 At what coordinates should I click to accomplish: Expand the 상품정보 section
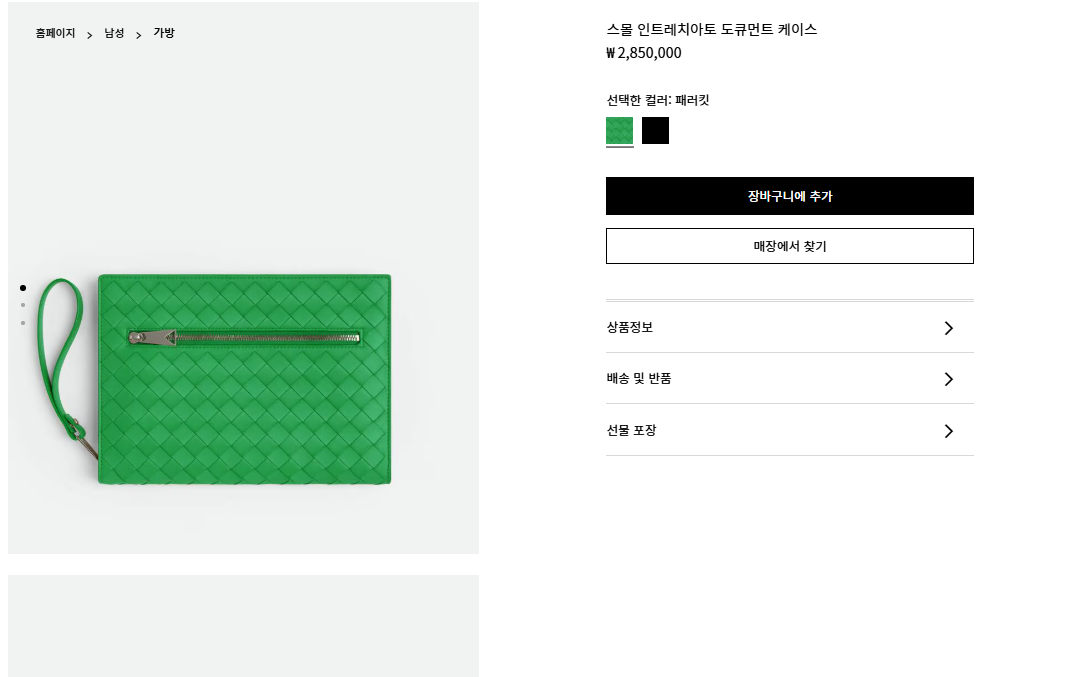[x=630, y=327]
